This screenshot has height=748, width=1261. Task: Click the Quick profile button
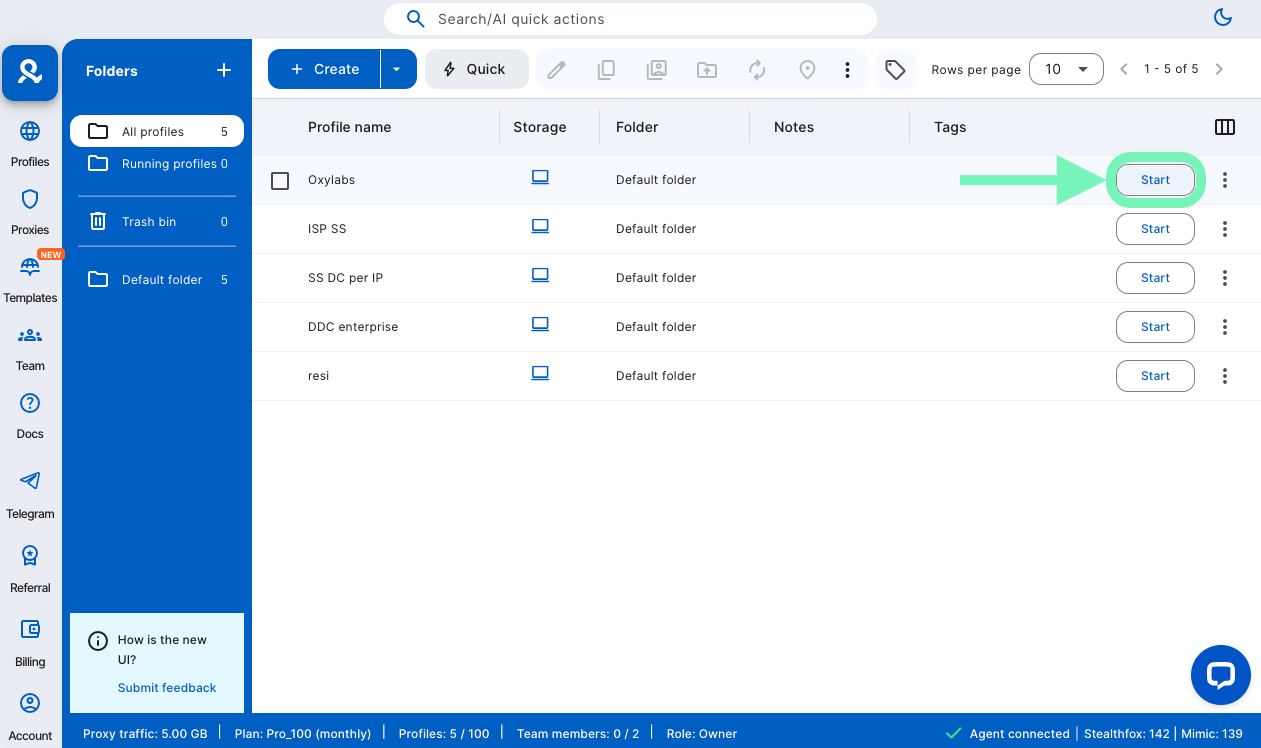[476, 69]
